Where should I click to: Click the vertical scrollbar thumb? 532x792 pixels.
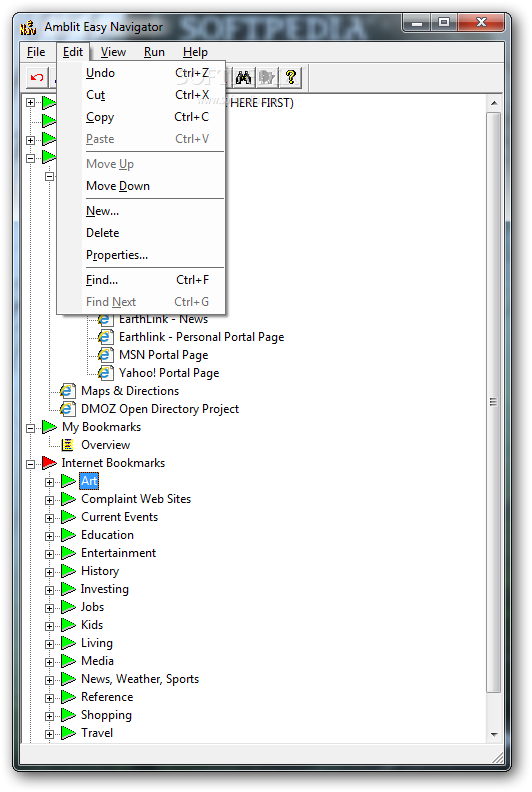(x=494, y=403)
